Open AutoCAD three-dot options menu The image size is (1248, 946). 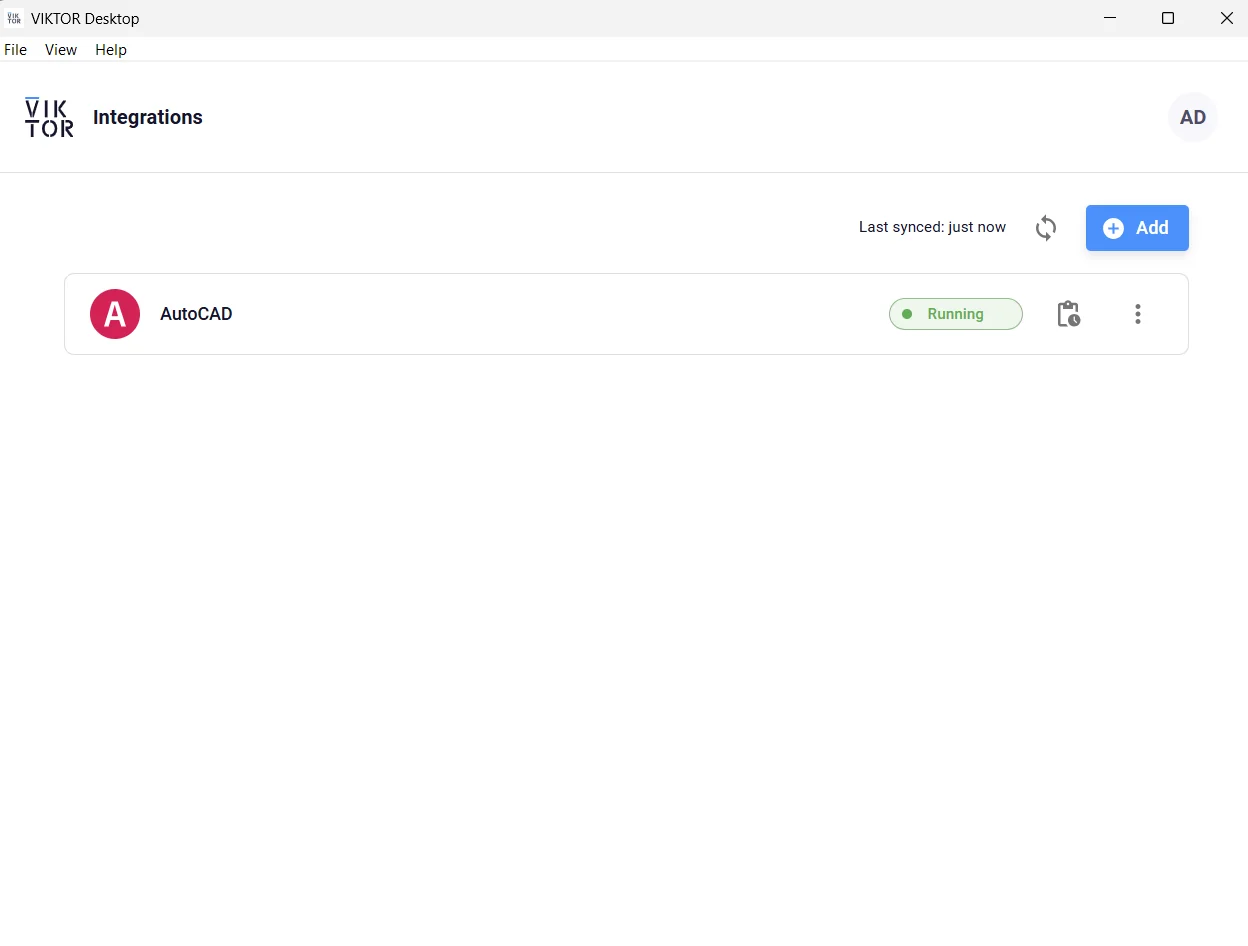click(x=1137, y=314)
